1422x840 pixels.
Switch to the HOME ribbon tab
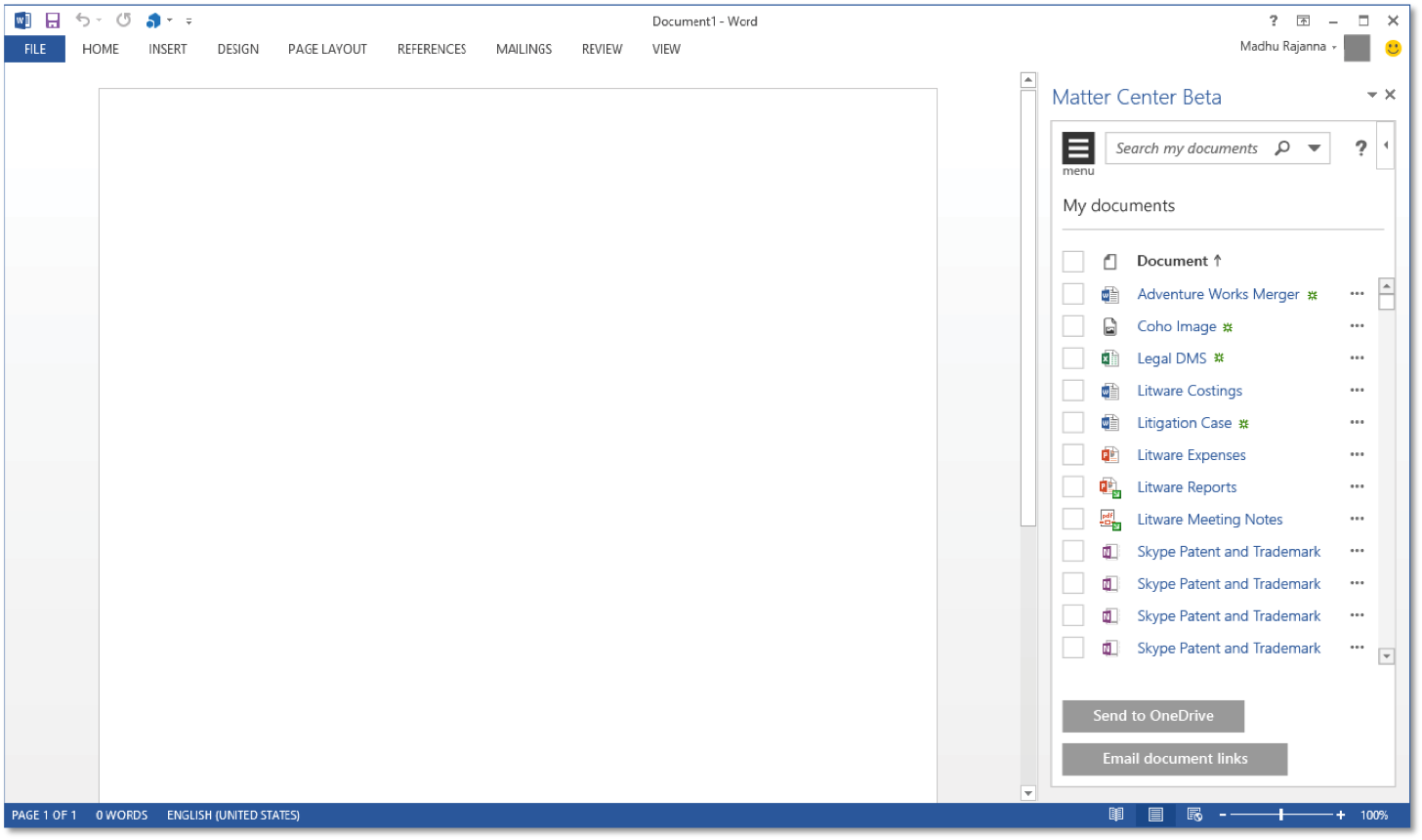[101, 49]
